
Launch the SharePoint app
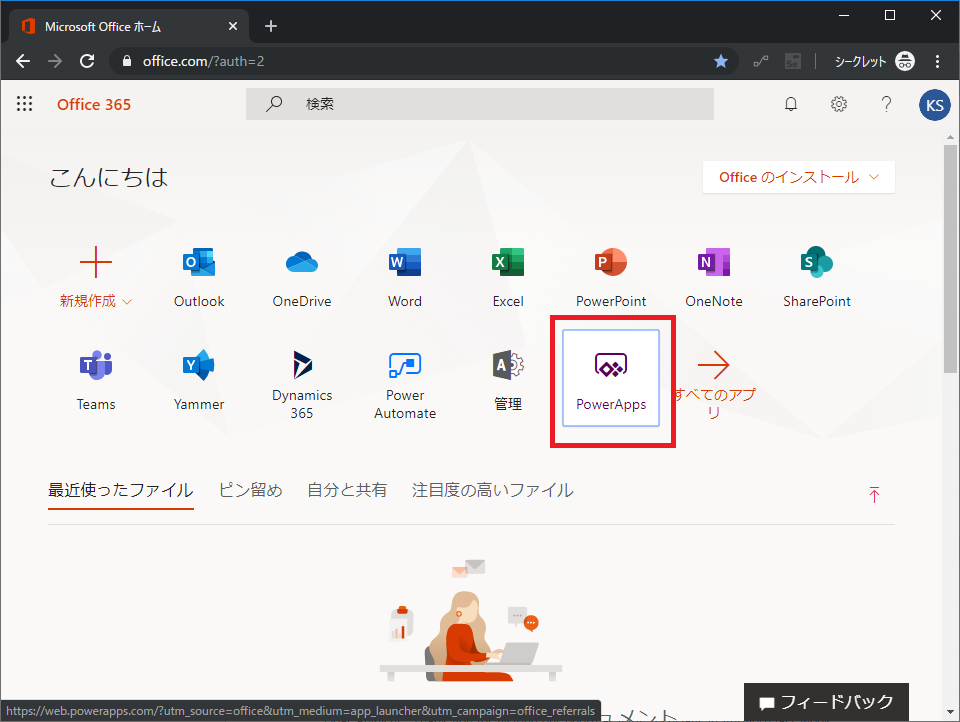point(817,277)
